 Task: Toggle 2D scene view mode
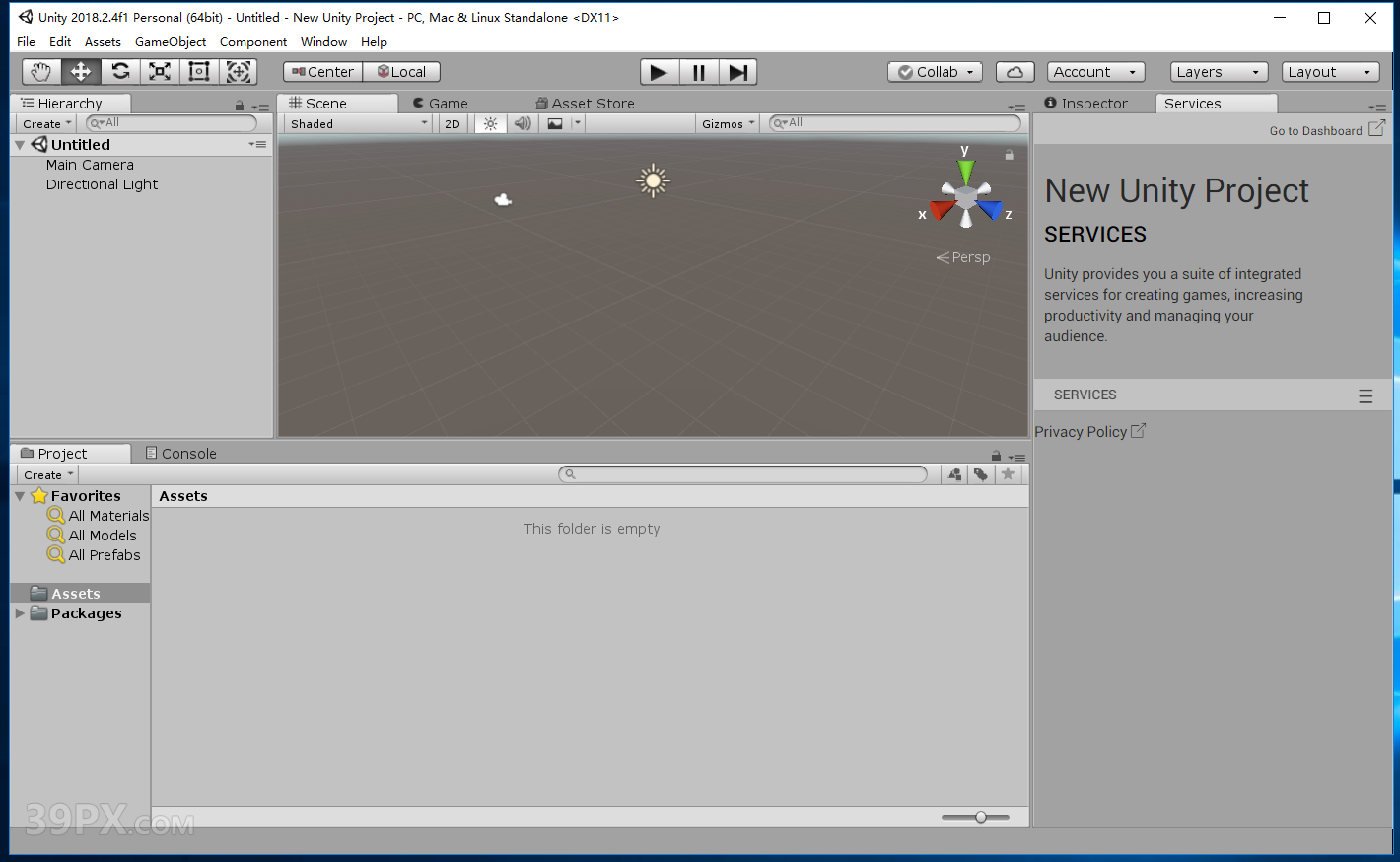coord(453,124)
